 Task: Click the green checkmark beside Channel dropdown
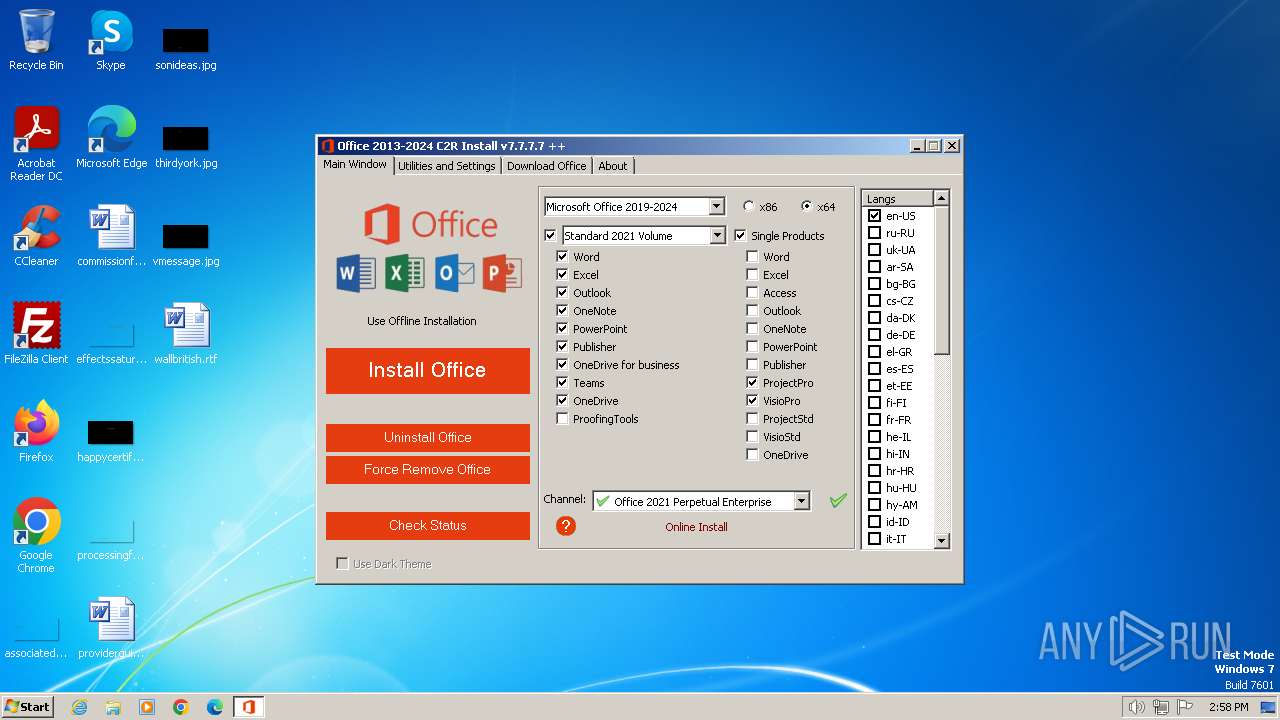[838, 501]
